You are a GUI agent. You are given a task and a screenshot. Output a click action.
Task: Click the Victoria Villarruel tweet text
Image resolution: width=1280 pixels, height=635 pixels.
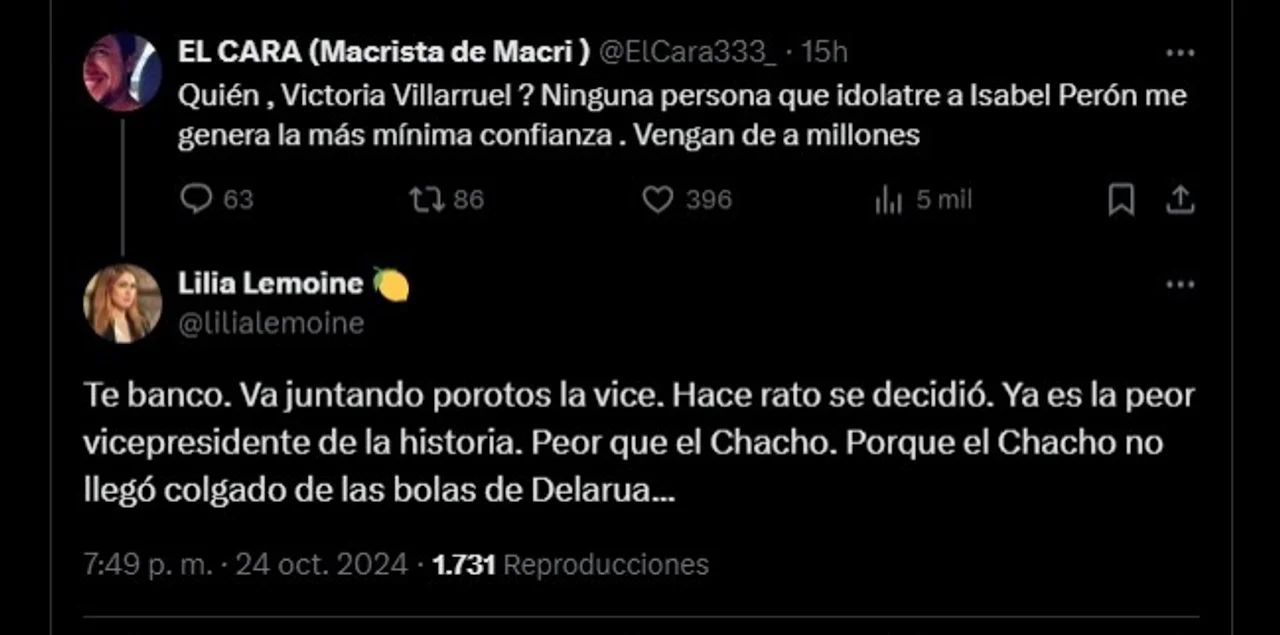[680, 115]
